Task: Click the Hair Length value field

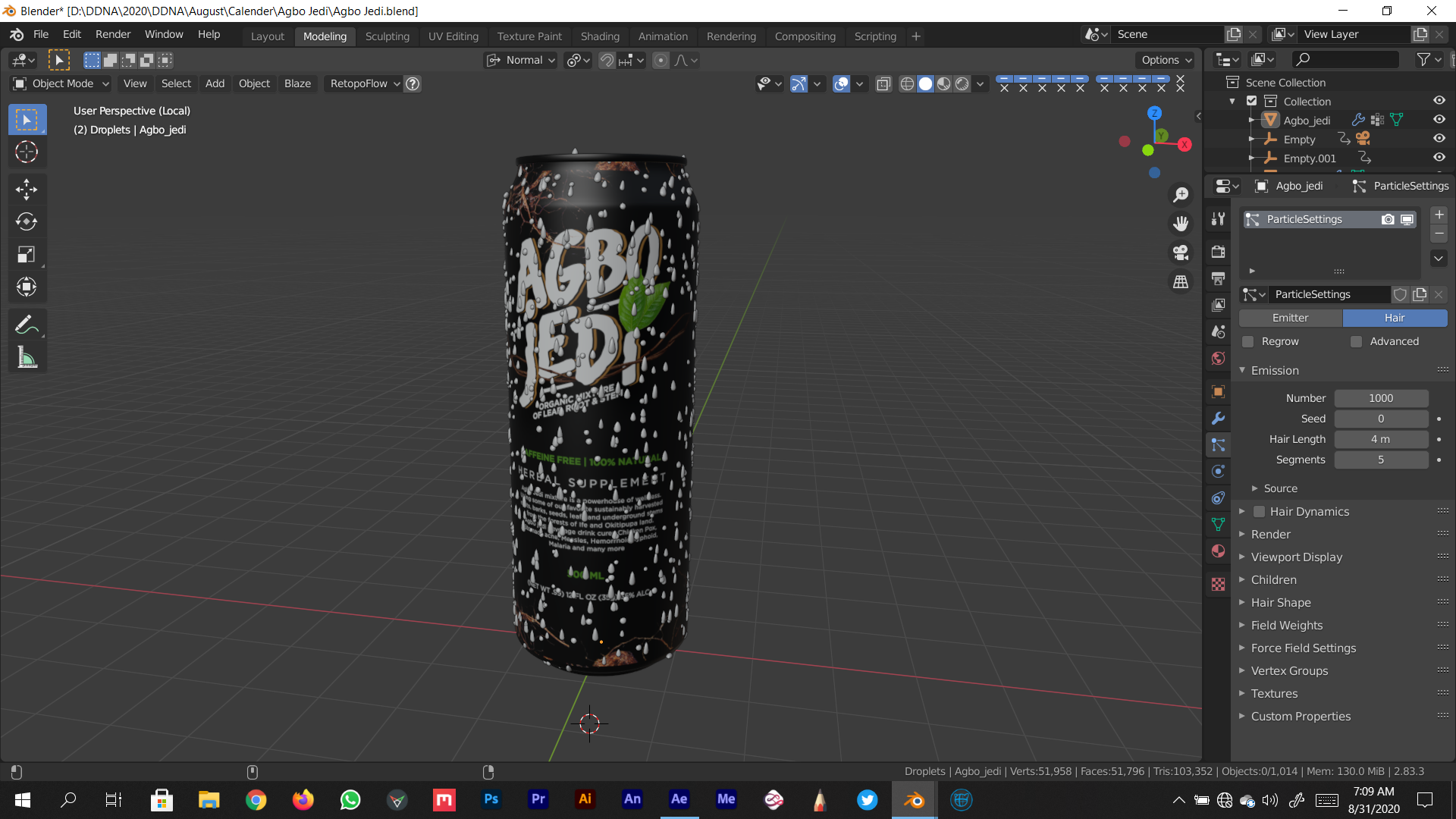Action: (x=1380, y=439)
